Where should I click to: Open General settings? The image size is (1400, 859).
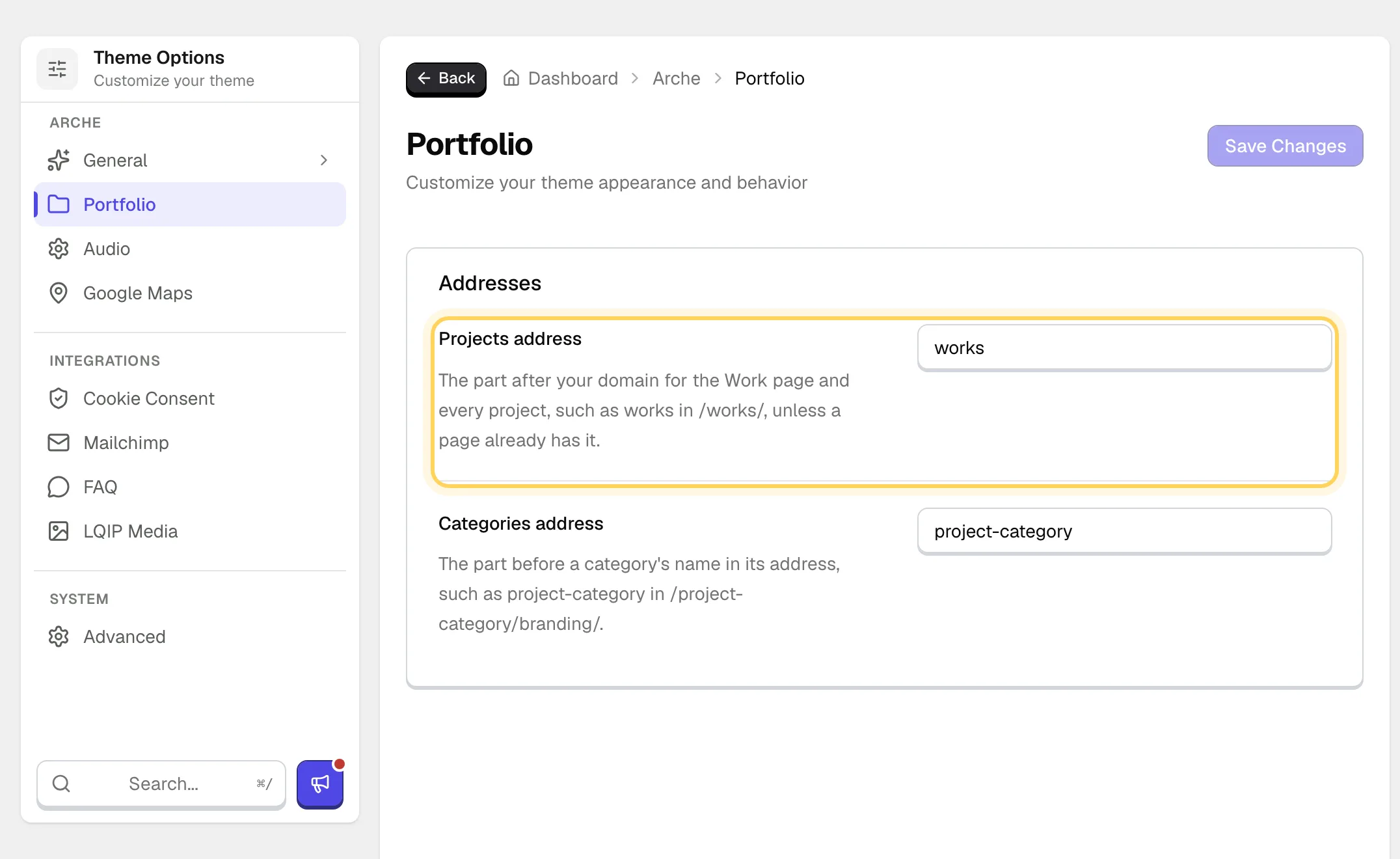[x=190, y=160]
